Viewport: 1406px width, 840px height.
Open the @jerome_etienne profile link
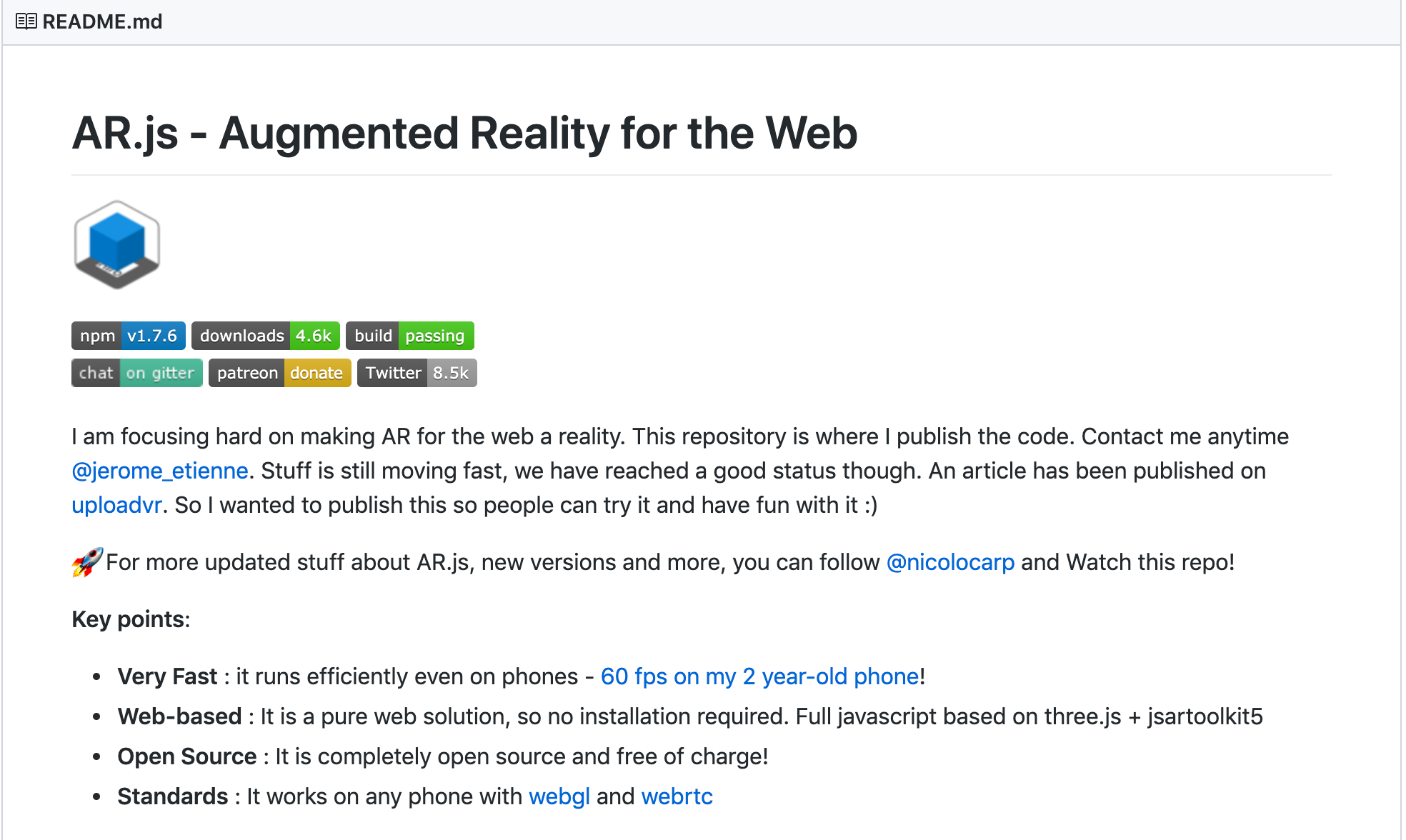click(x=160, y=471)
